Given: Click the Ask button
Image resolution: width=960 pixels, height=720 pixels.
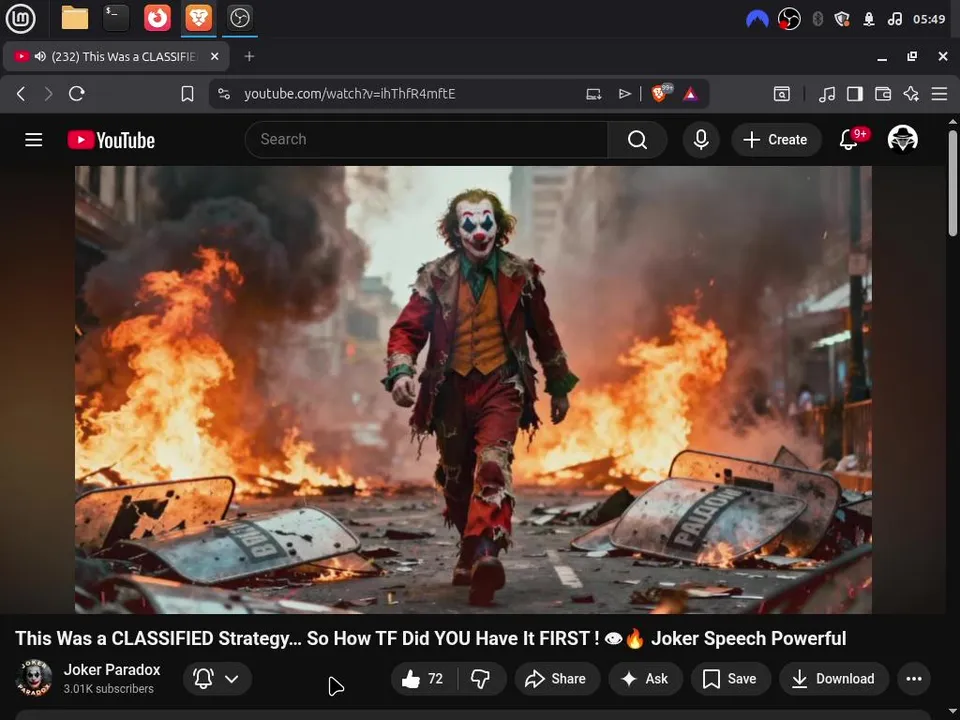Looking at the screenshot, I should tap(645, 678).
